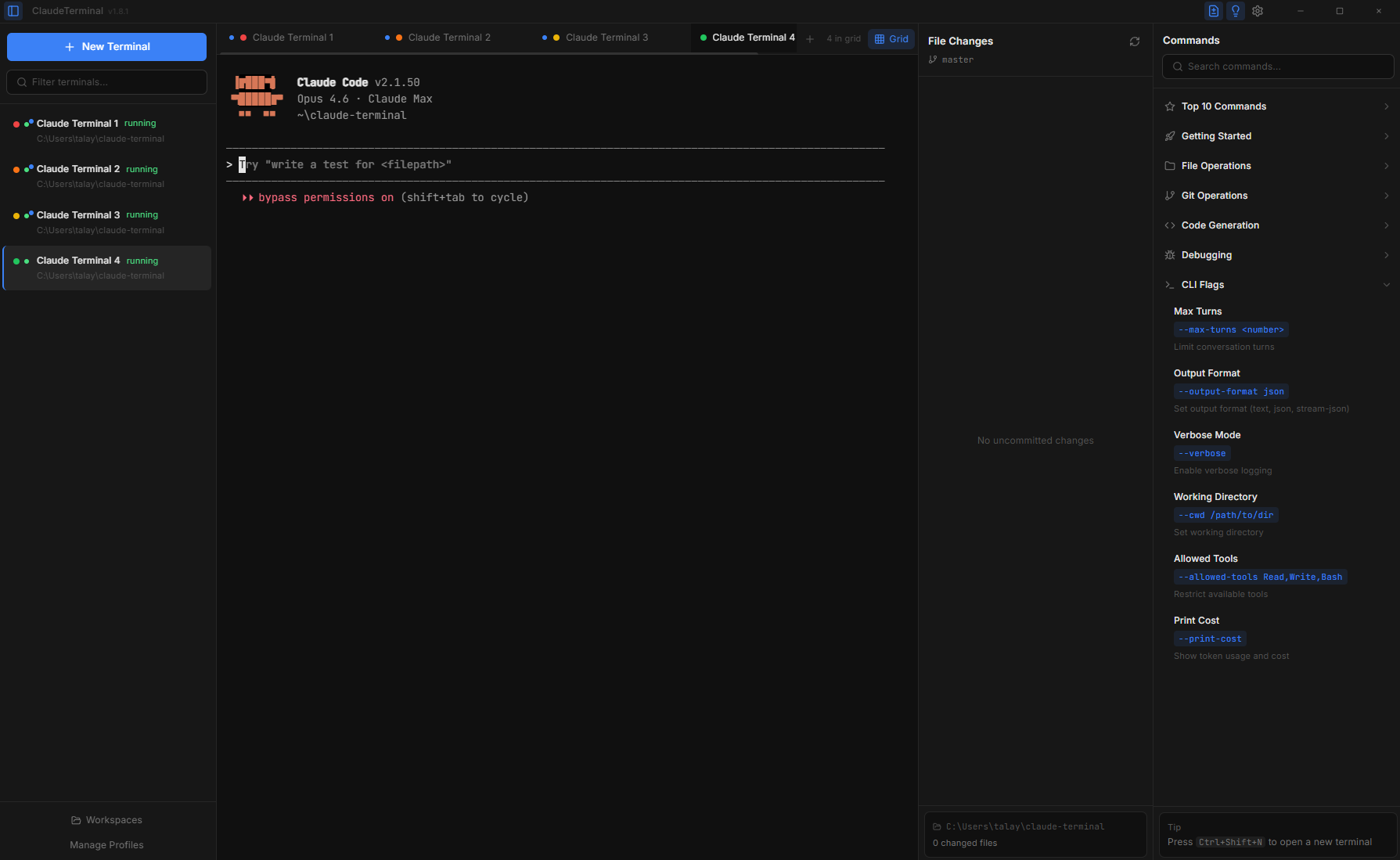
Task: Toggle the left sidebar panel icon
Action: [13, 11]
